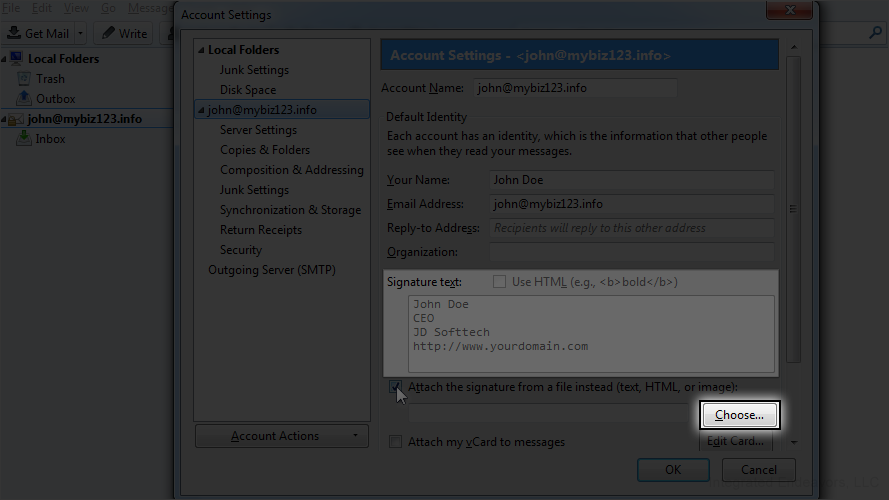
Task: Select Server Settings
Action: (259, 130)
